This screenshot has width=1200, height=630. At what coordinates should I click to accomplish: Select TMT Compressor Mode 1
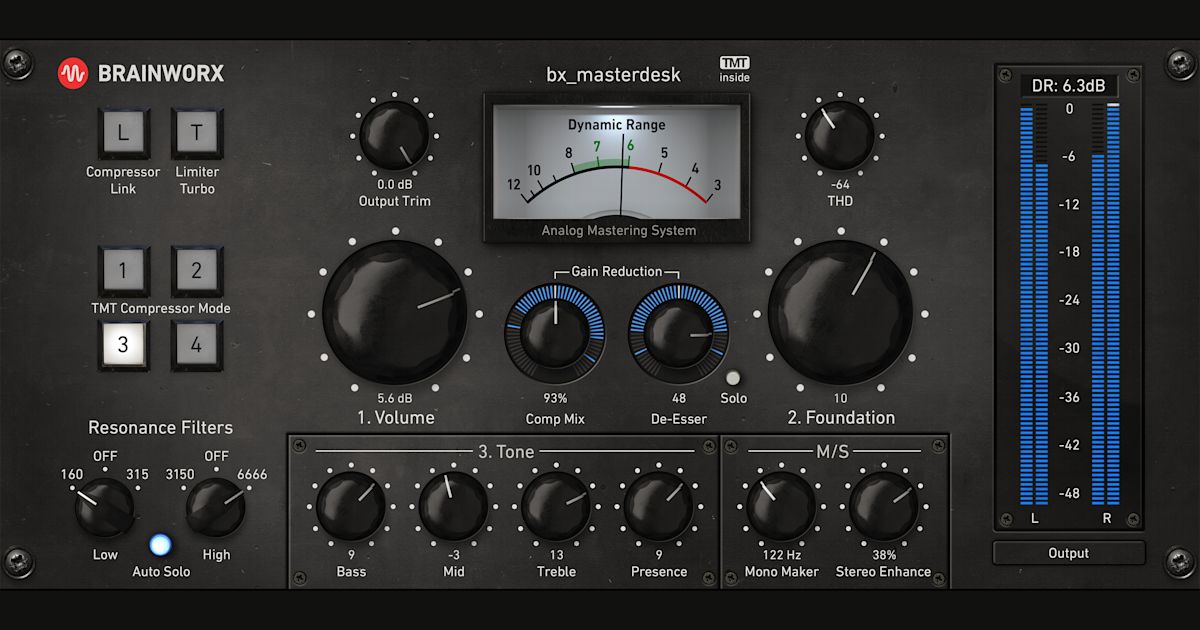point(123,270)
